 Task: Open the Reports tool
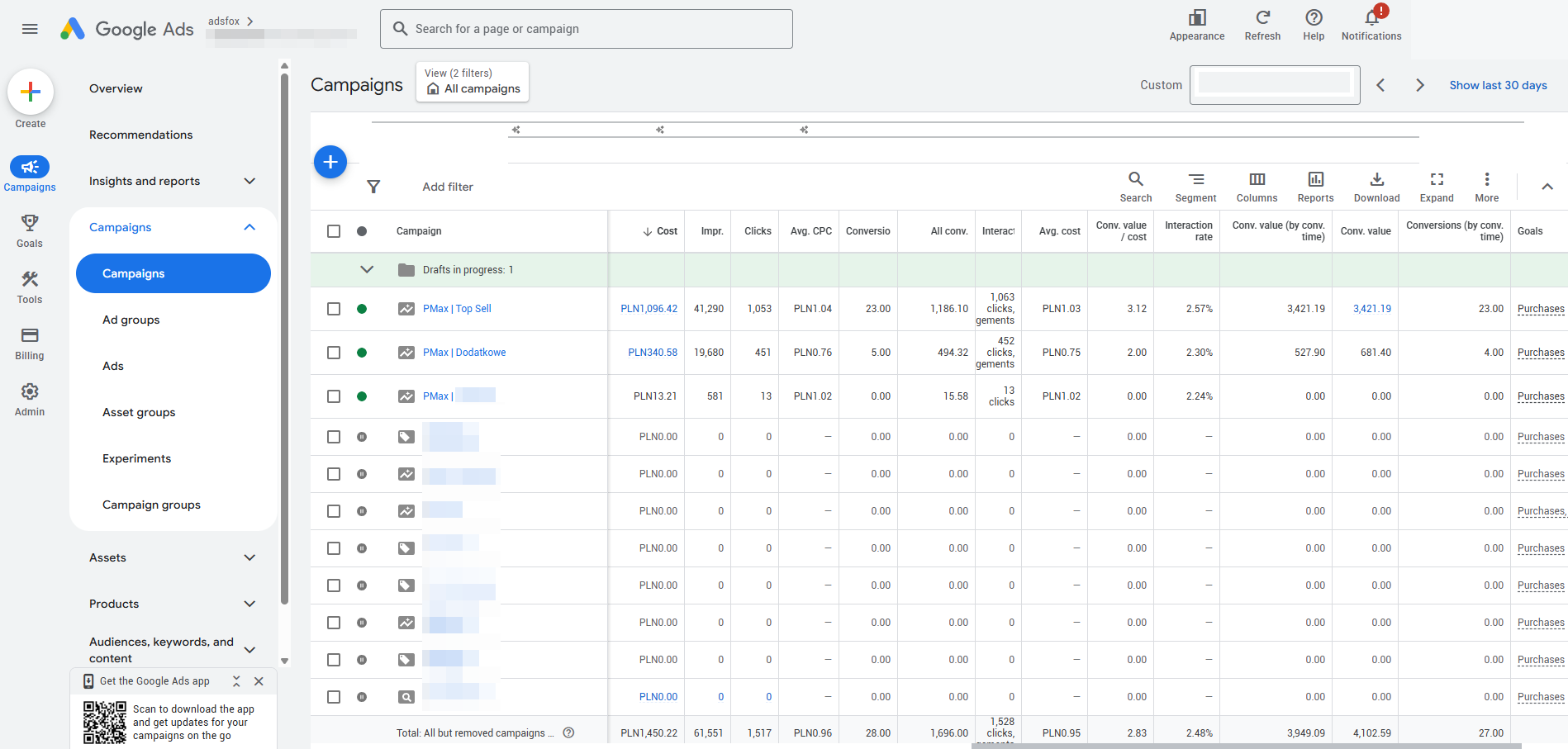(x=1315, y=187)
